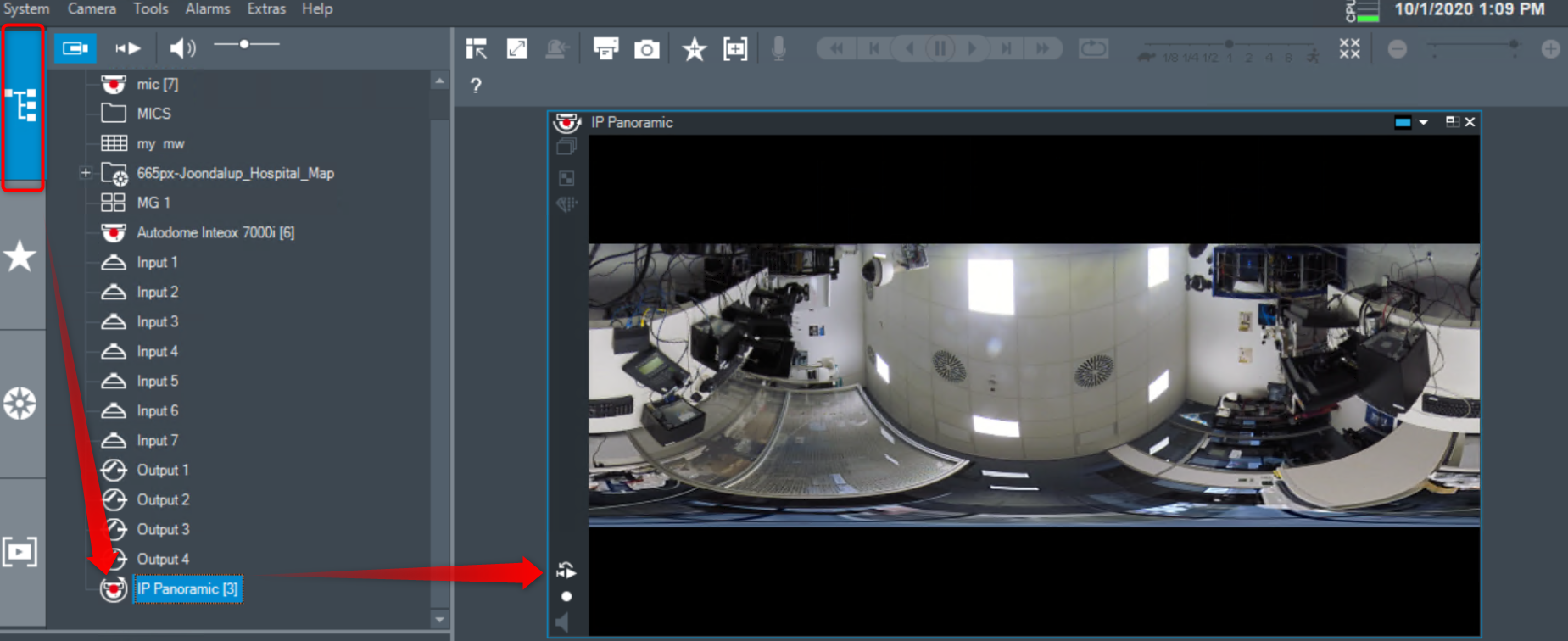This screenshot has width=1568, height=641.
Task: Open the image pane dropdown arrow
Action: click(x=1424, y=123)
